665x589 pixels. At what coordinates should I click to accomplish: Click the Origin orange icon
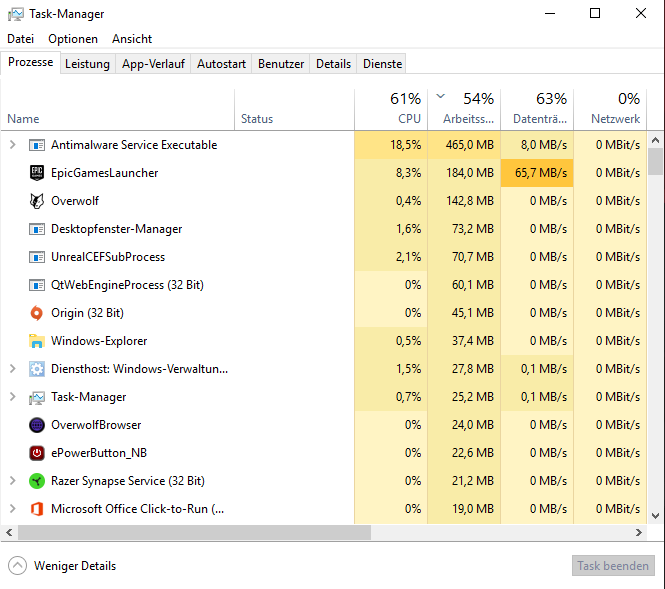pos(37,313)
